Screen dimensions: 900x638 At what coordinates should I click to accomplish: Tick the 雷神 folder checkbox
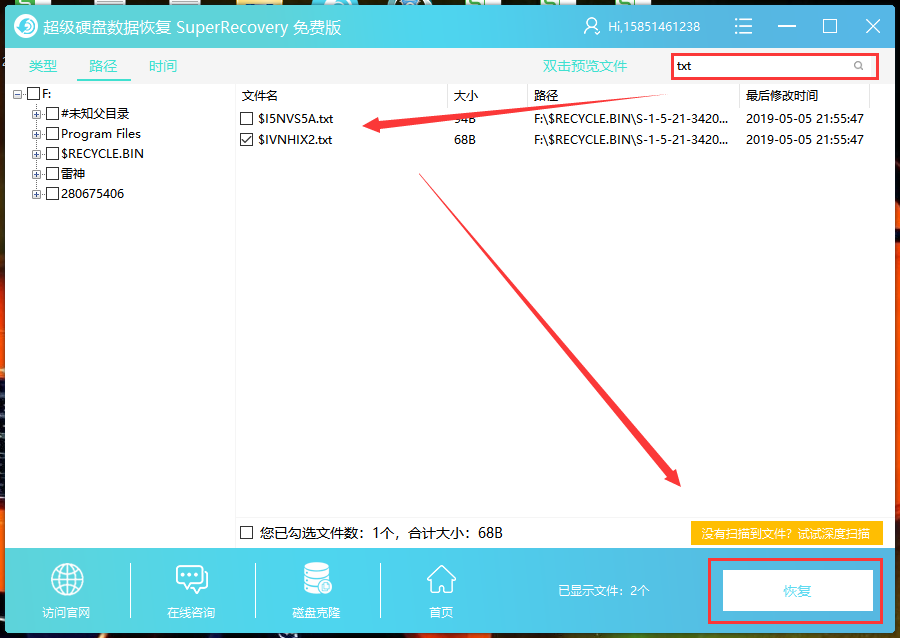pyautogui.click(x=52, y=174)
